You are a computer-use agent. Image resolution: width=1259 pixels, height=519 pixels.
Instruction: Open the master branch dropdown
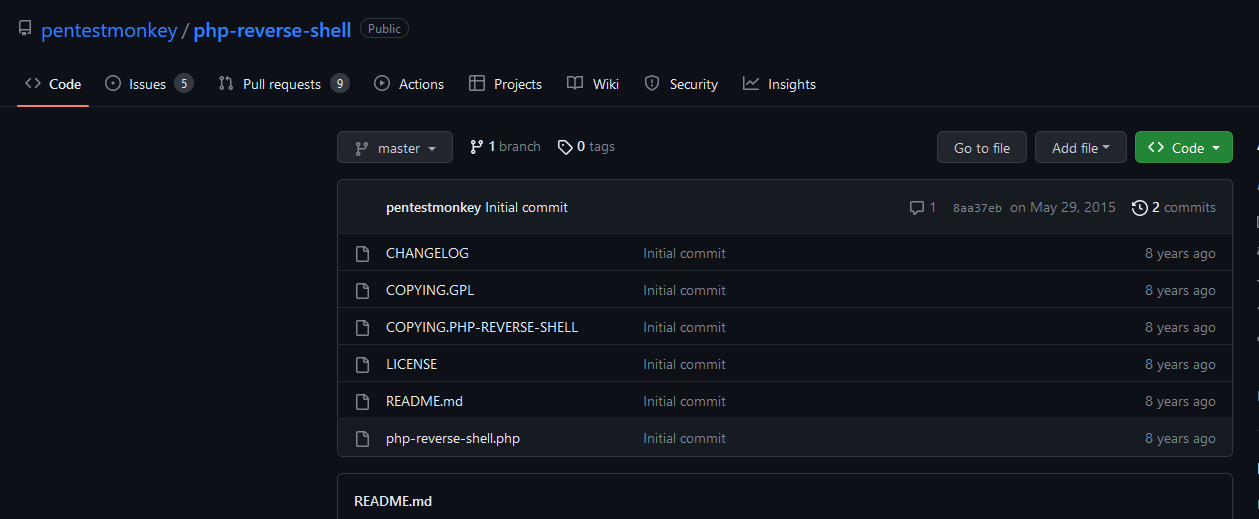[x=395, y=148]
